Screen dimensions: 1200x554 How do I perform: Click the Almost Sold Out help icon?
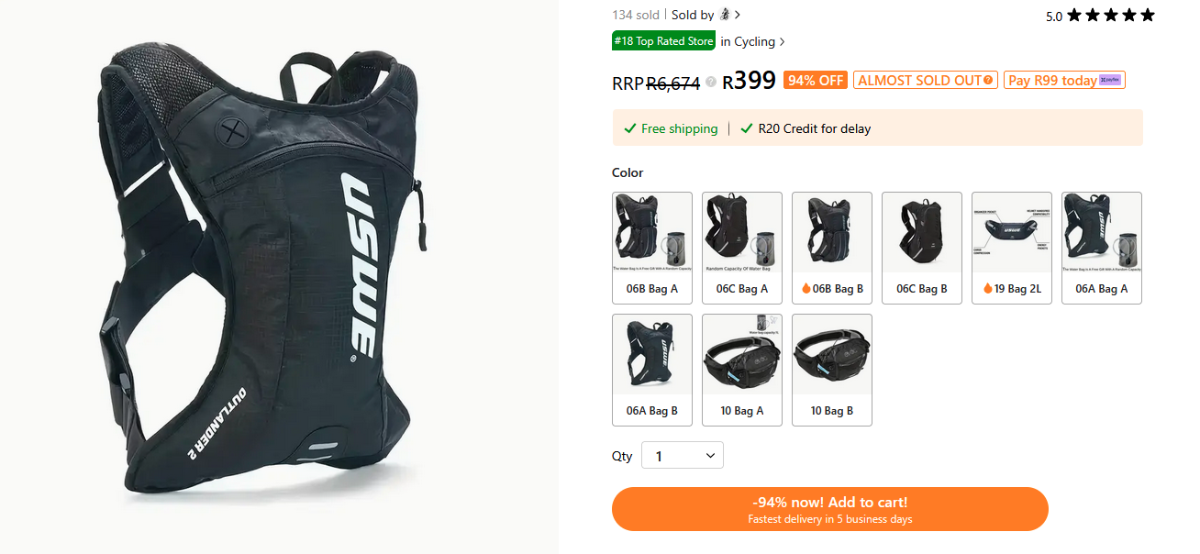[988, 80]
